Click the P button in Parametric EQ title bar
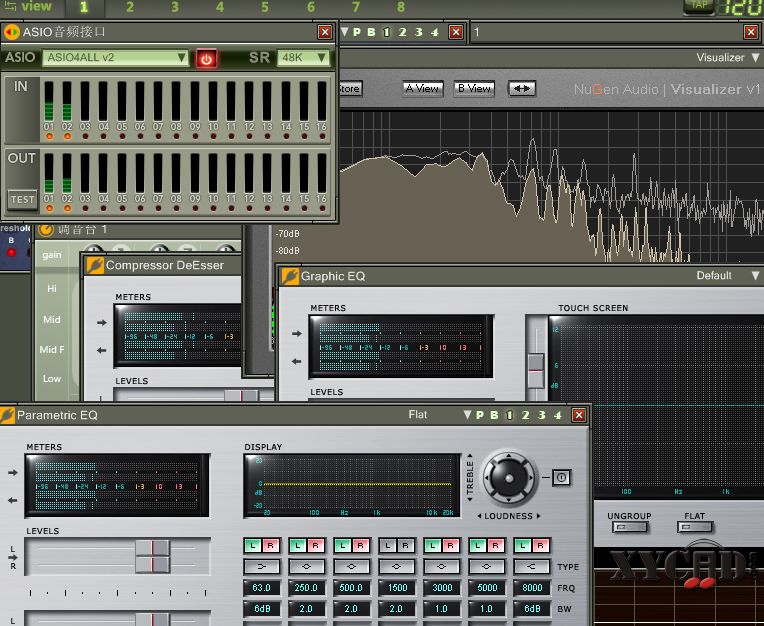Viewport: 764px width, 626px height. click(x=479, y=416)
